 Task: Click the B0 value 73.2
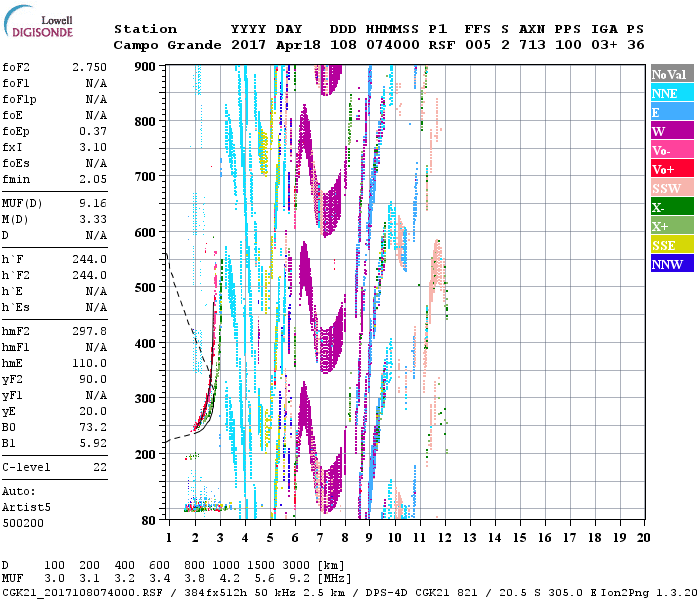tap(93, 427)
